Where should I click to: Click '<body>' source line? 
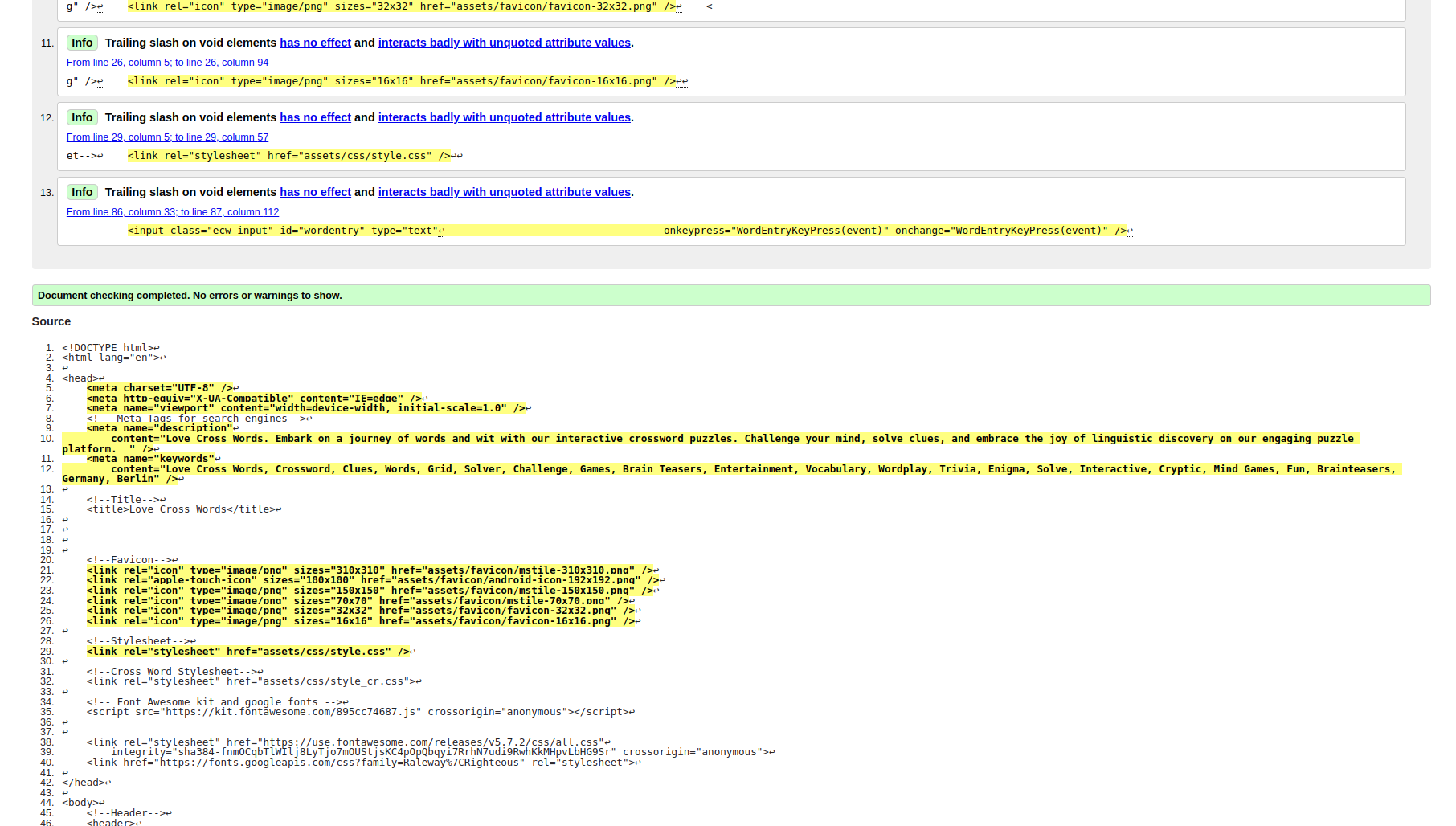pyautogui.click(x=83, y=803)
